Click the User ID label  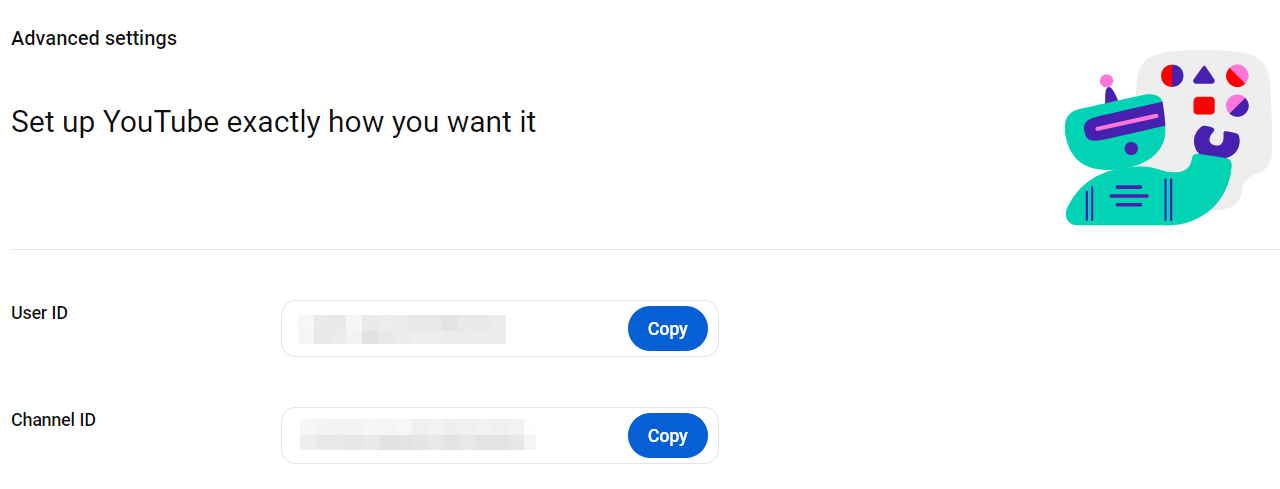pos(39,313)
